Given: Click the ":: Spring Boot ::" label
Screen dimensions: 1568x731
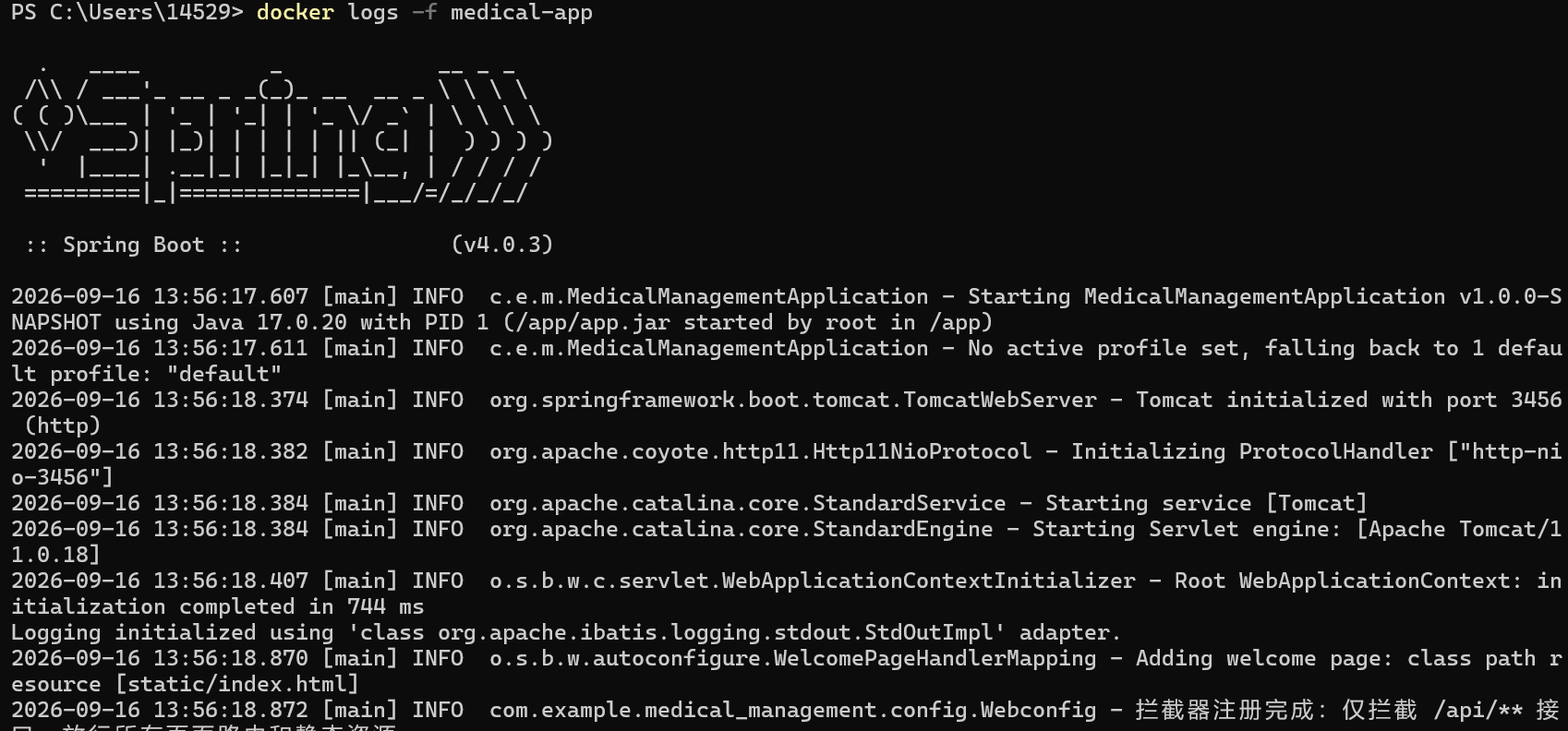Looking at the screenshot, I should click(134, 245).
